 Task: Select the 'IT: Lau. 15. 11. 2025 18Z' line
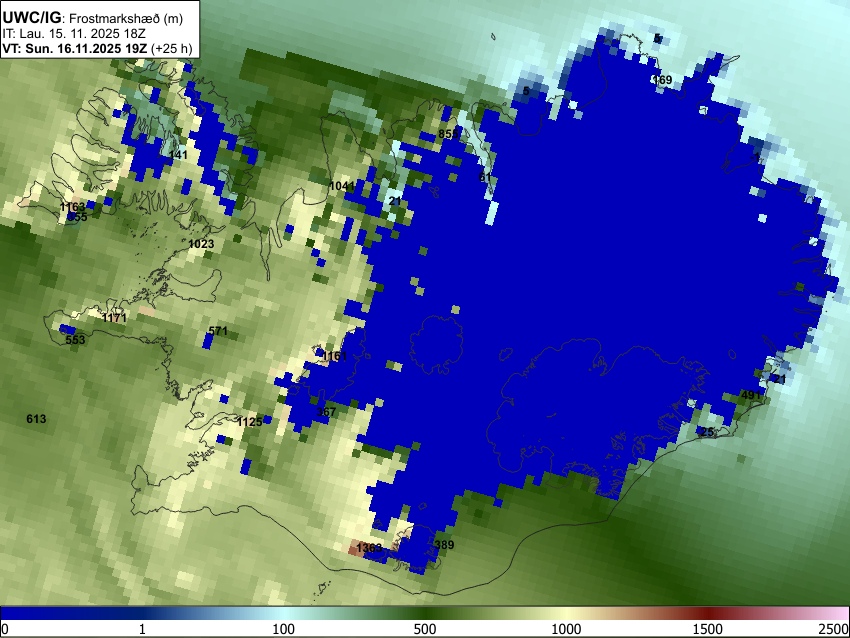coord(74,34)
